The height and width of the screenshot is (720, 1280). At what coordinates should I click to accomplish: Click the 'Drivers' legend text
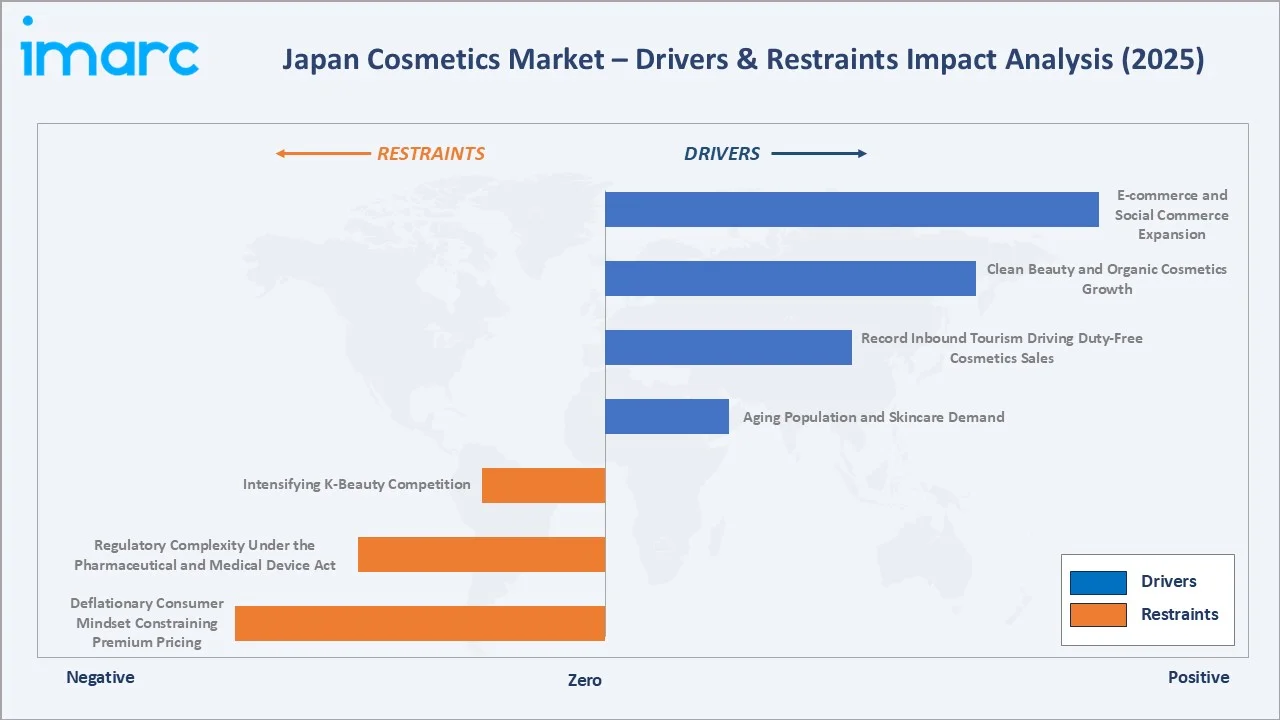click(1169, 582)
